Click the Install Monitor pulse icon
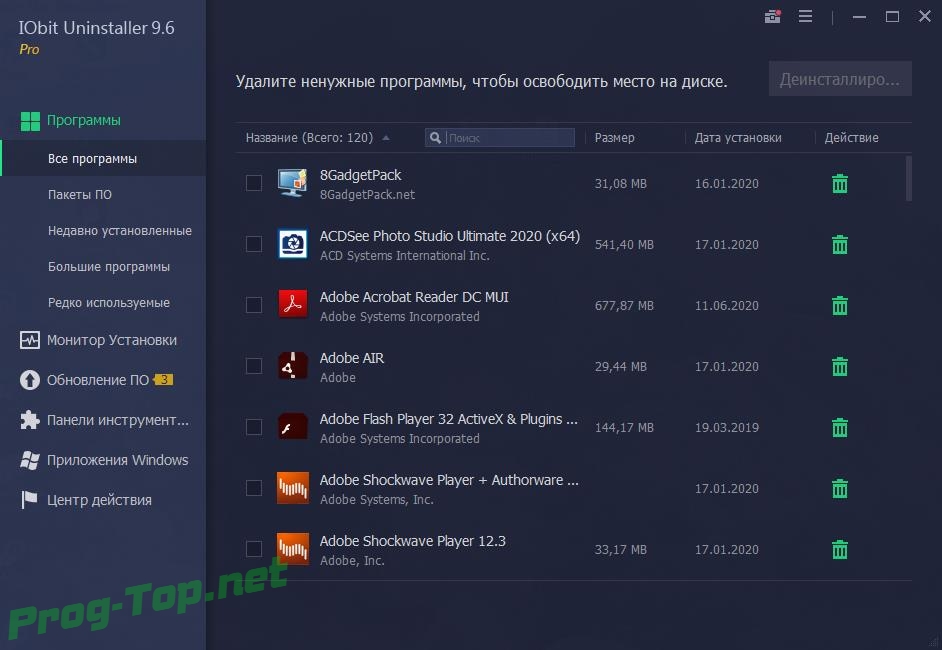 [x=29, y=340]
